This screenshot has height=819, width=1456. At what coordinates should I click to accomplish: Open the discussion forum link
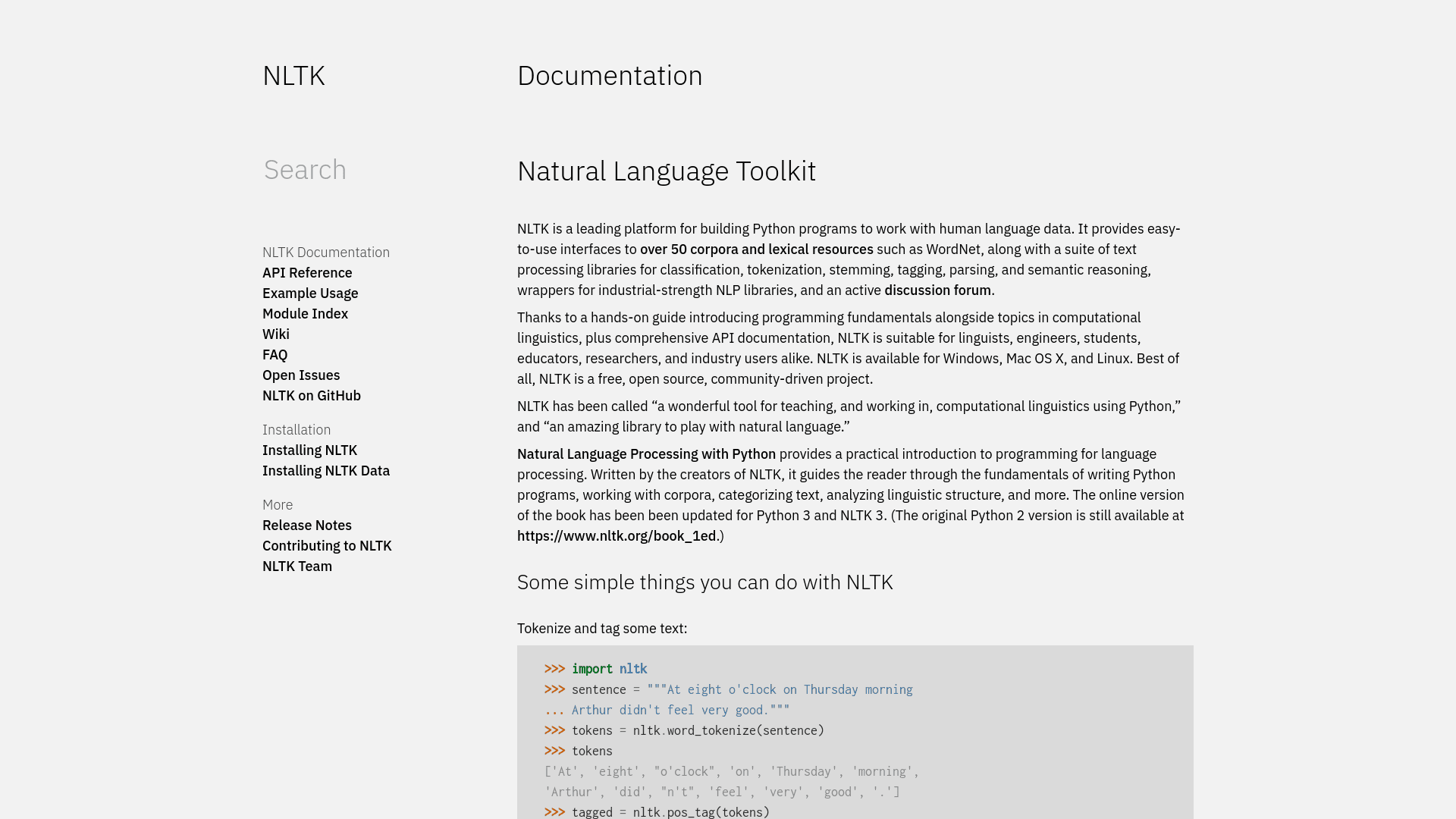click(937, 290)
